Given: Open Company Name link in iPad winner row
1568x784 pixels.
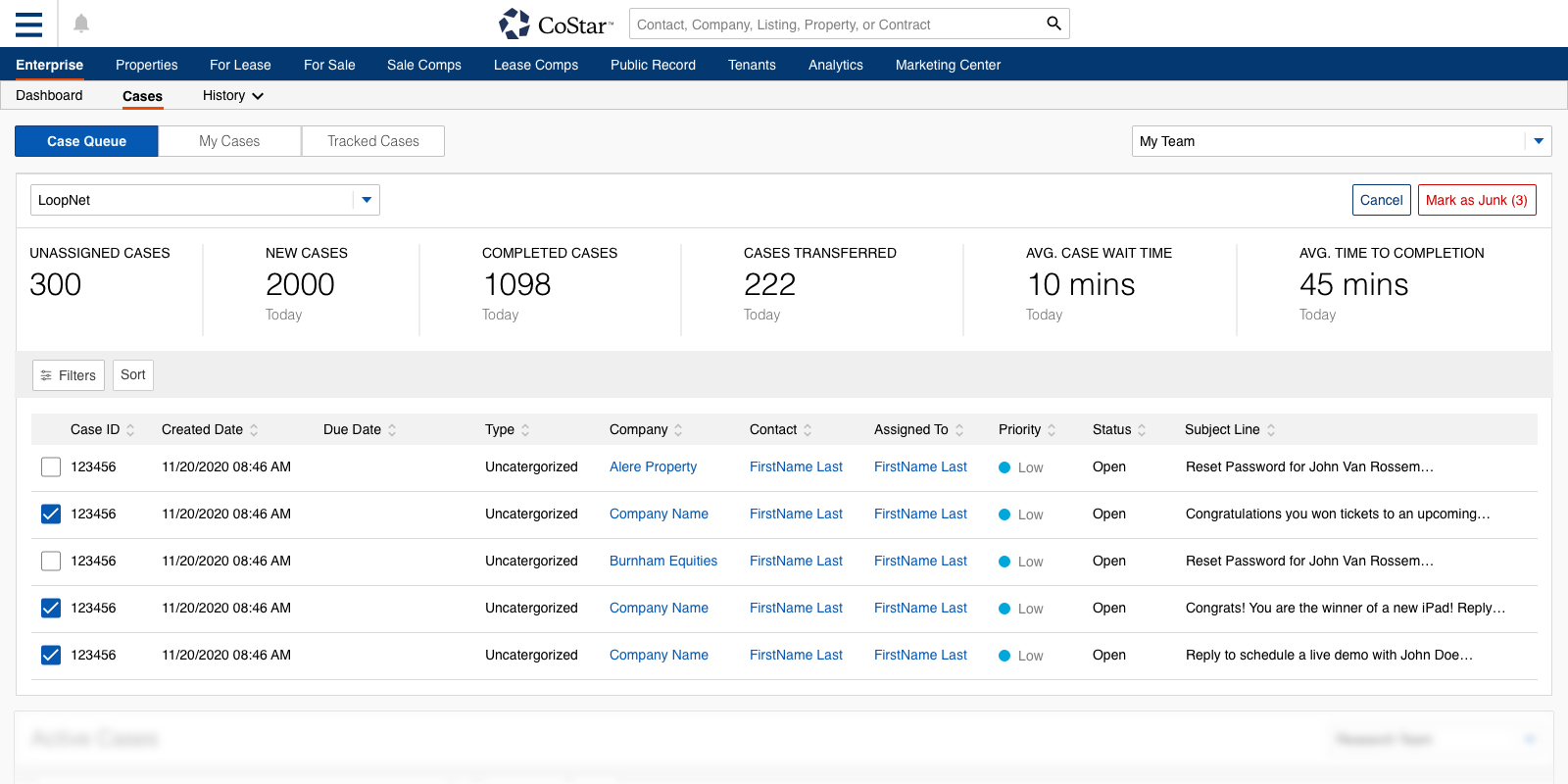Looking at the screenshot, I should 659,608.
